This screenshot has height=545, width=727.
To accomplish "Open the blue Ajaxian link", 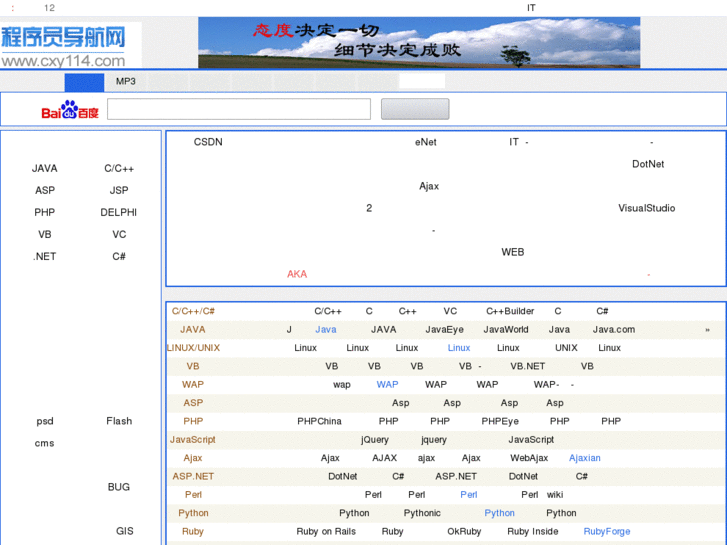I will coord(585,458).
